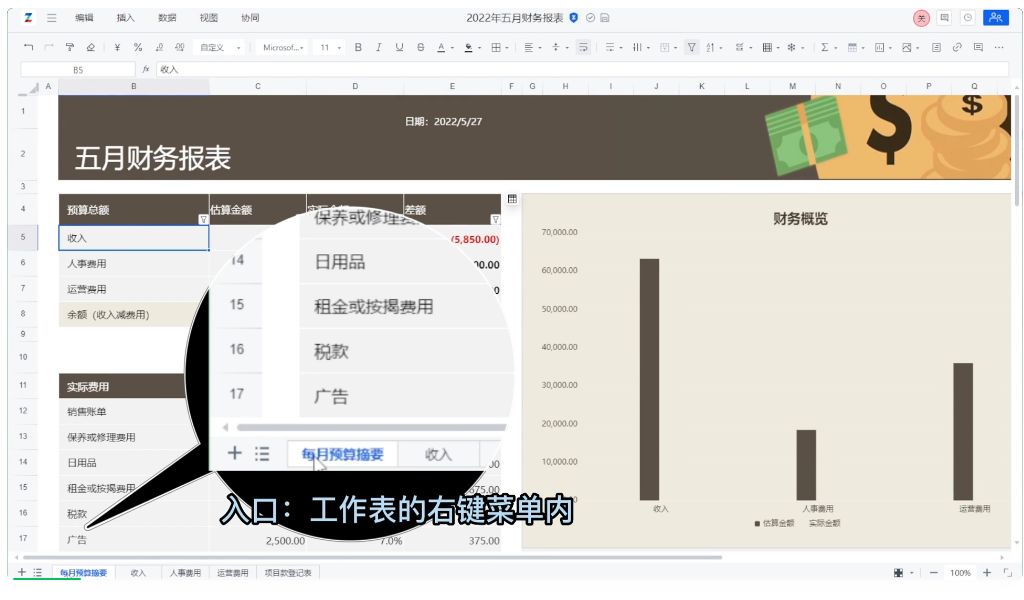Open the all sheets list icon

pos(38,573)
